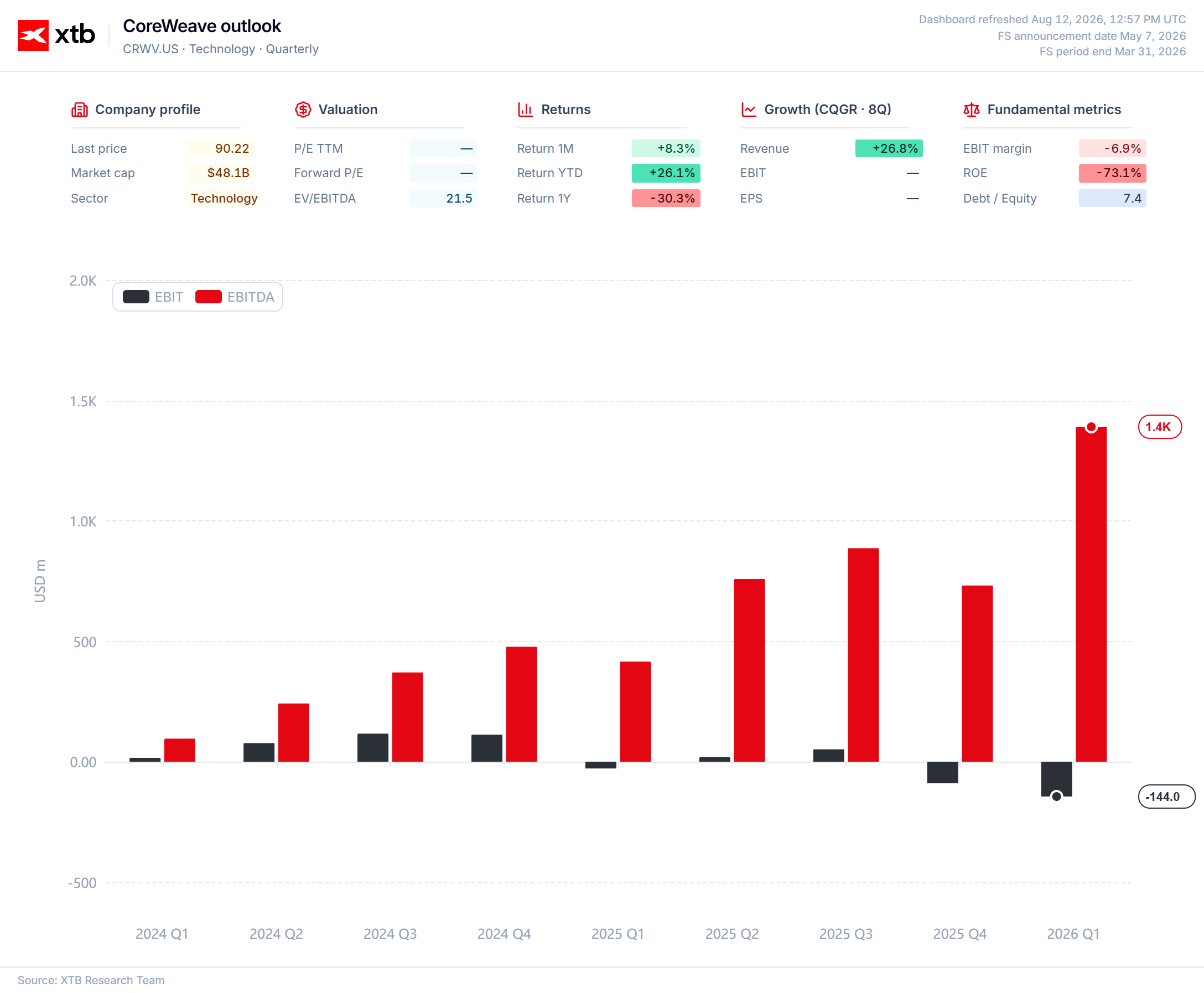Click the USD m axis title
1204x993 pixels.
39,581
